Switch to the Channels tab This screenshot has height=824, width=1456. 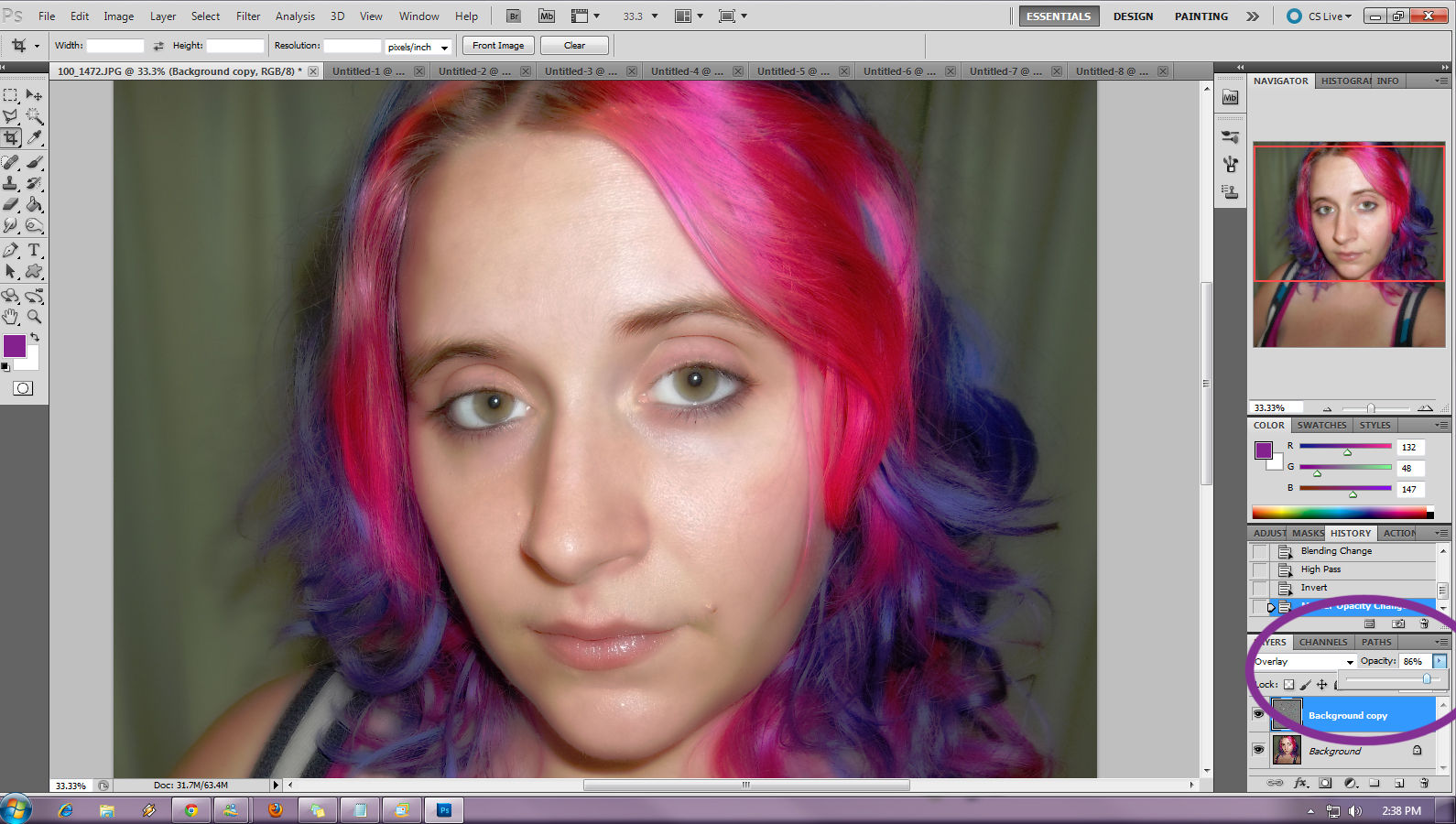(x=1323, y=642)
